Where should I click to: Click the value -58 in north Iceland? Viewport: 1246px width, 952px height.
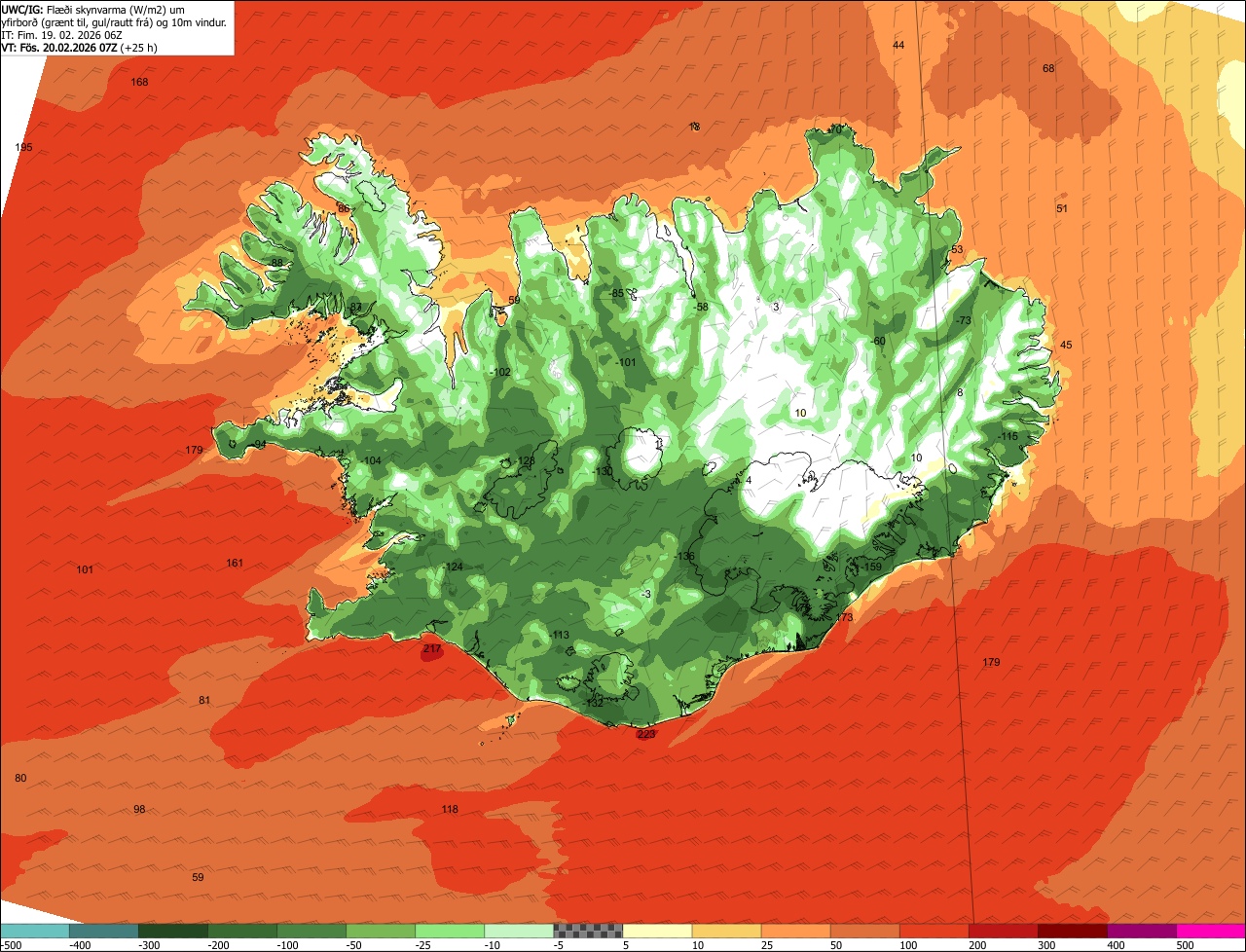point(701,307)
